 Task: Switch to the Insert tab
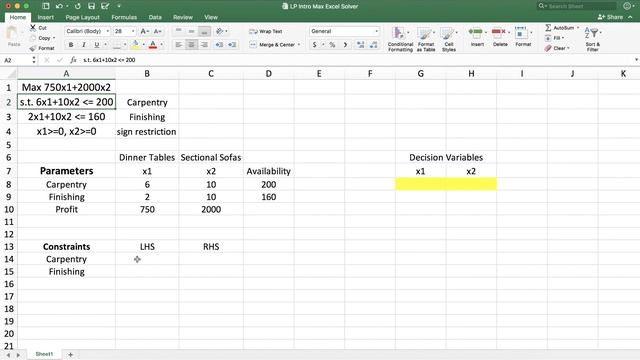(x=46, y=17)
